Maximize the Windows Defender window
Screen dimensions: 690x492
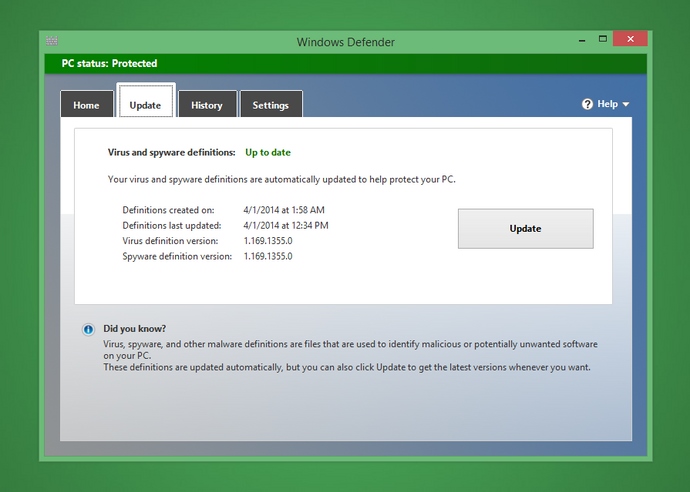(602, 39)
